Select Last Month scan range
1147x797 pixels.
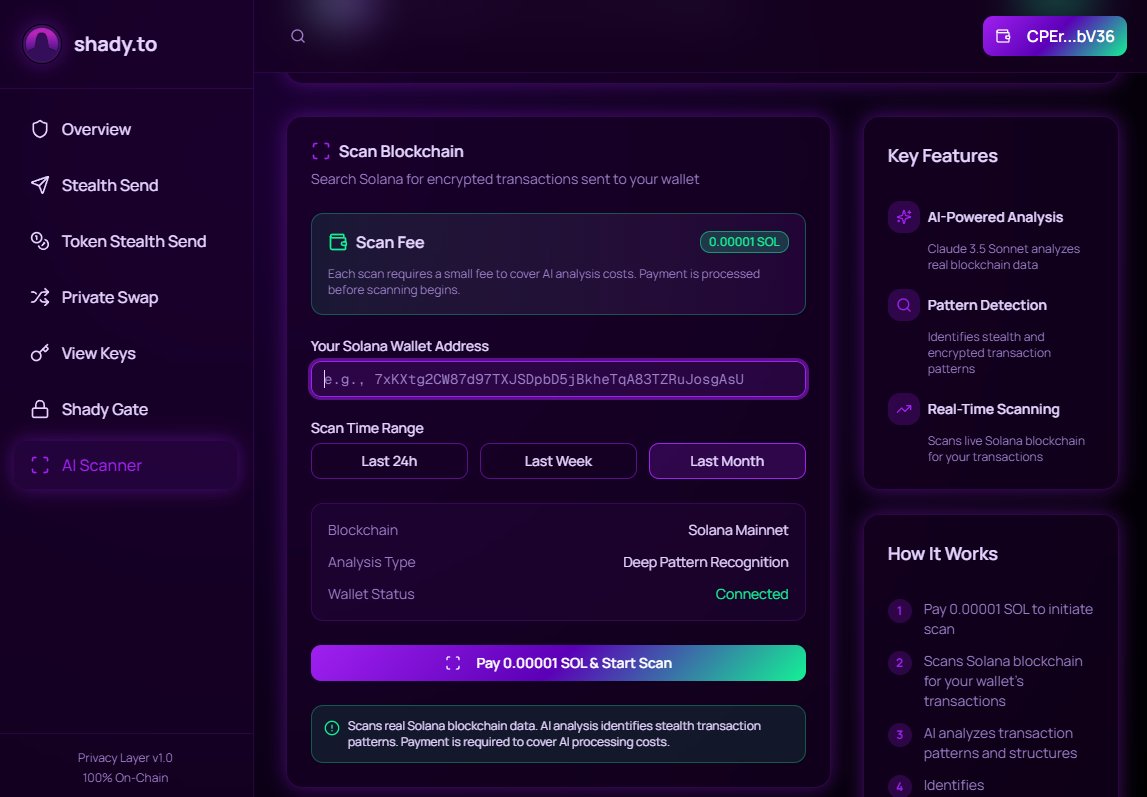[x=727, y=461]
